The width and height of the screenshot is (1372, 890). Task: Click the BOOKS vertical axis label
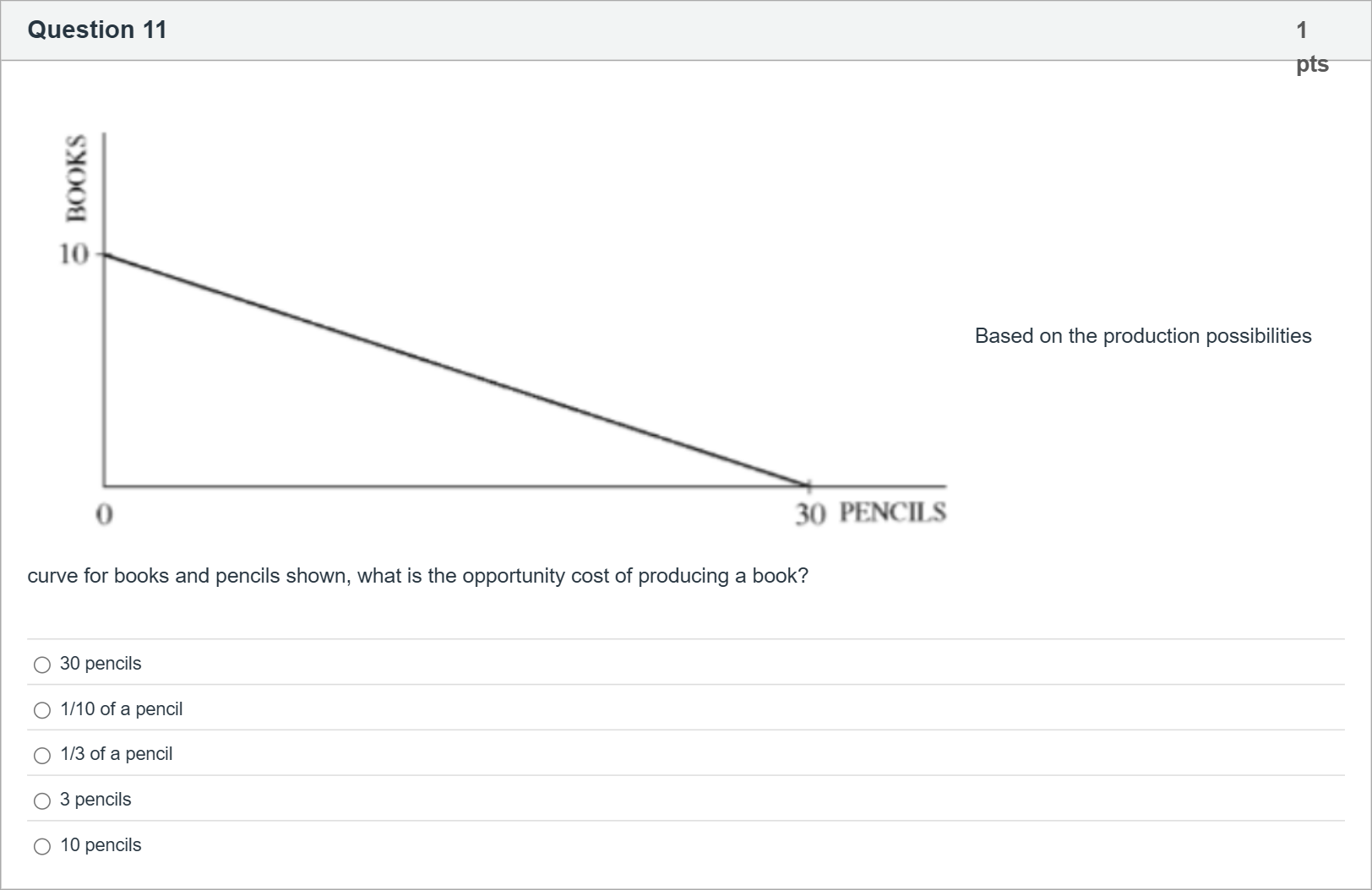point(77,177)
